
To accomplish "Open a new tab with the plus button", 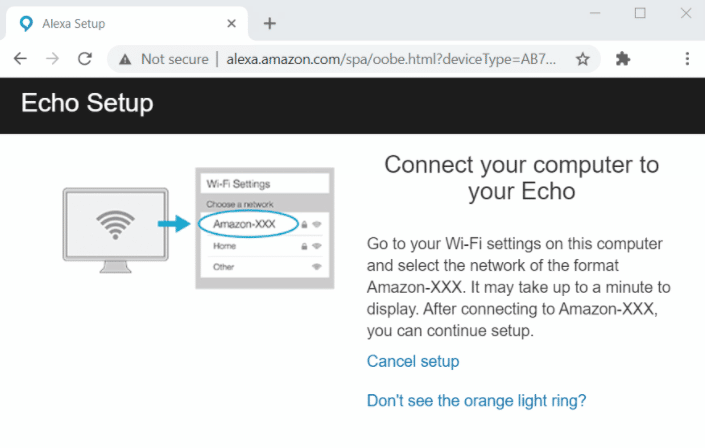I will click(x=269, y=23).
